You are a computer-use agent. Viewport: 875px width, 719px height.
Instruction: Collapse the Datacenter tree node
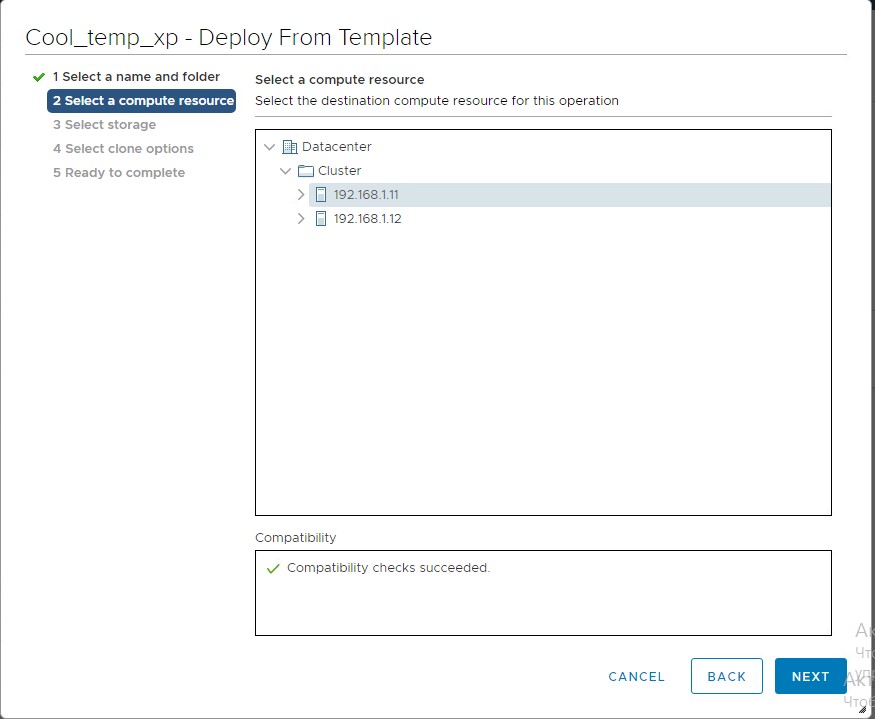click(270, 147)
